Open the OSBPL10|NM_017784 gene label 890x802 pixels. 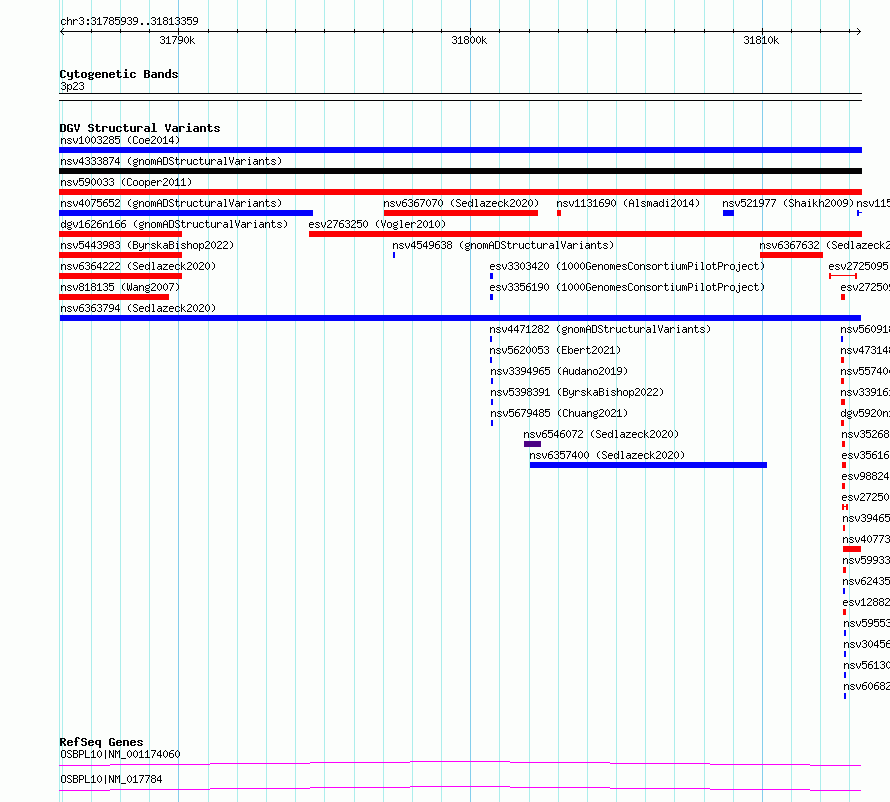coord(111,779)
